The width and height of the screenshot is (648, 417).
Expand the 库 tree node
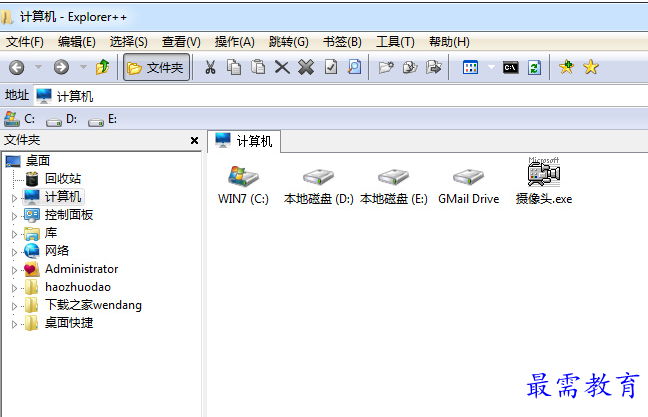click(x=14, y=234)
